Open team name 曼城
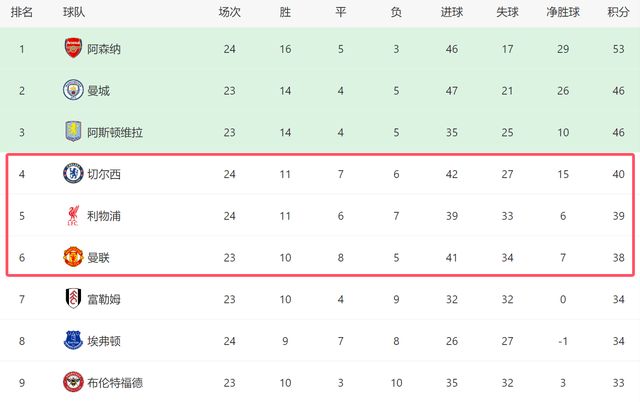Image resolution: width=640 pixels, height=402 pixels. pos(98,91)
